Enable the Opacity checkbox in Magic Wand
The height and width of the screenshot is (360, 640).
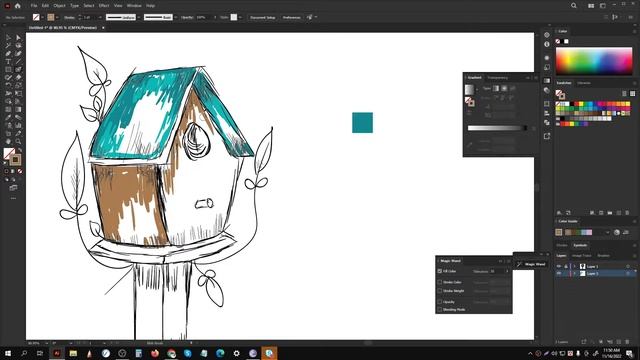click(440, 302)
